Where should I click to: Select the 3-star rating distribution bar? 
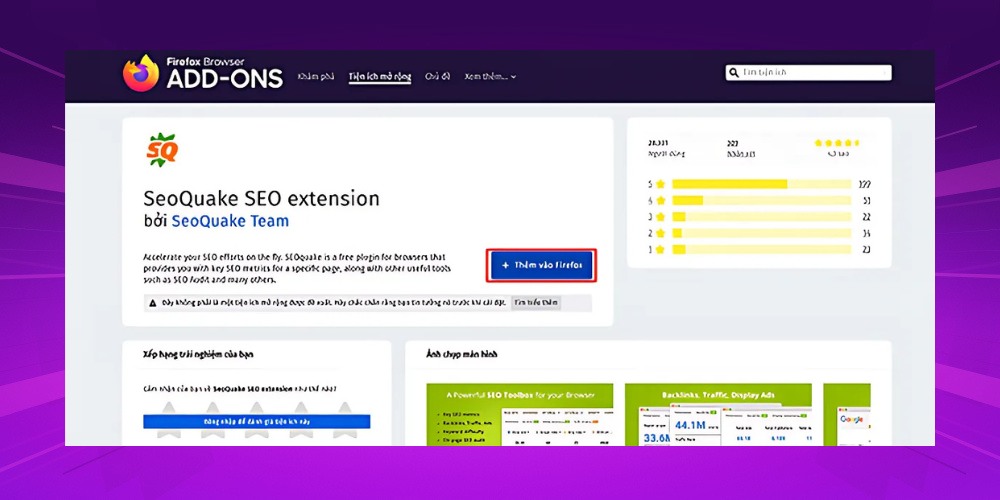(761, 217)
